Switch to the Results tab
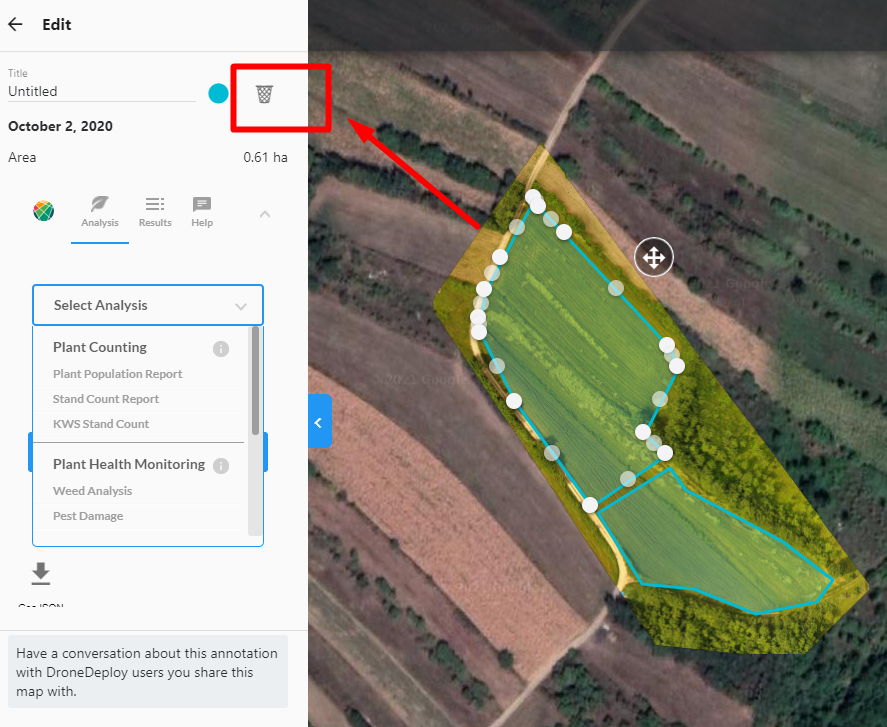887x727 pixels. coord(155,213)
